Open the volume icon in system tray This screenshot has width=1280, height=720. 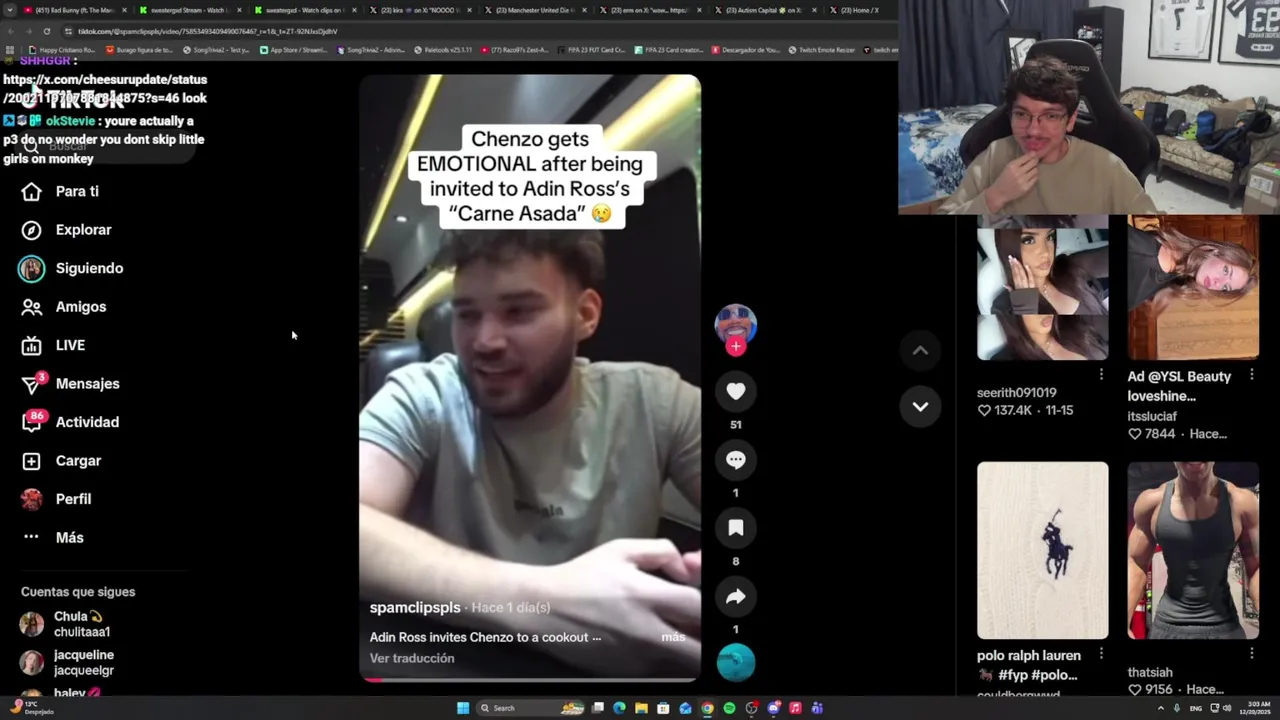(x=1228, y=708)
